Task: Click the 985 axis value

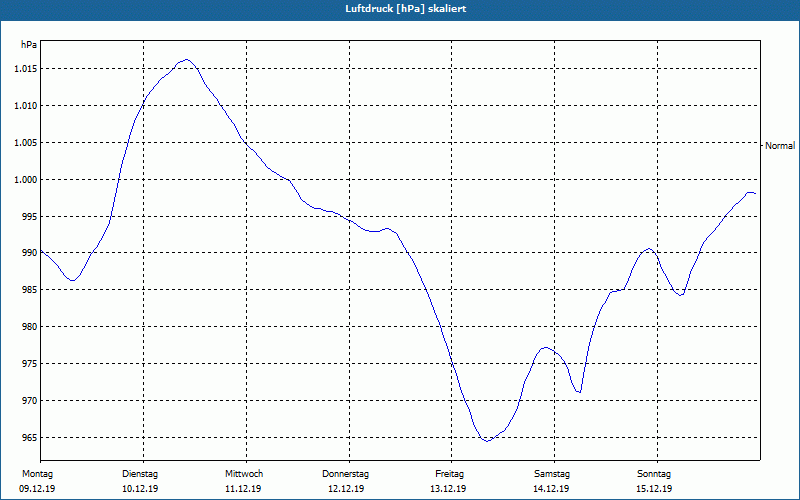Action: click(x=29, y=289)
